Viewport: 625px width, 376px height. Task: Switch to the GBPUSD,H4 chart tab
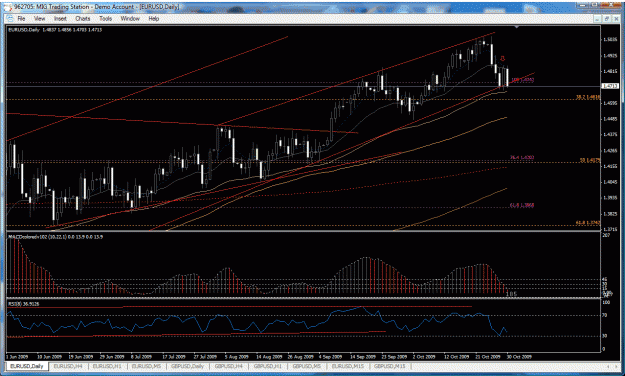click(228, 366)
